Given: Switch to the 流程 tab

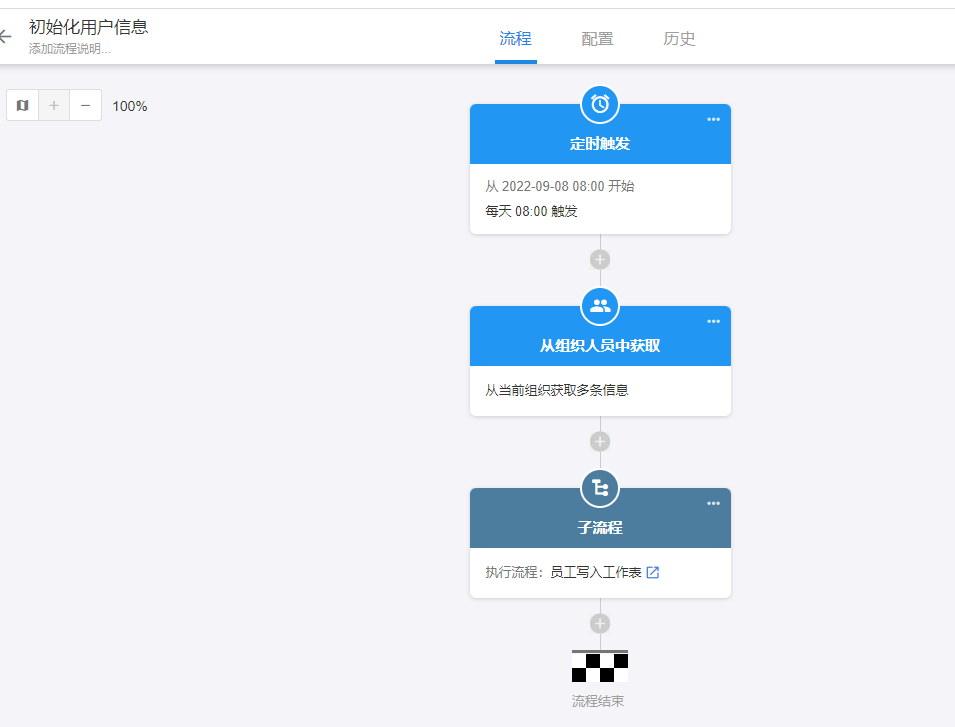Looking at the screenshot, I should pyautogui.click(x=515, y=39).
